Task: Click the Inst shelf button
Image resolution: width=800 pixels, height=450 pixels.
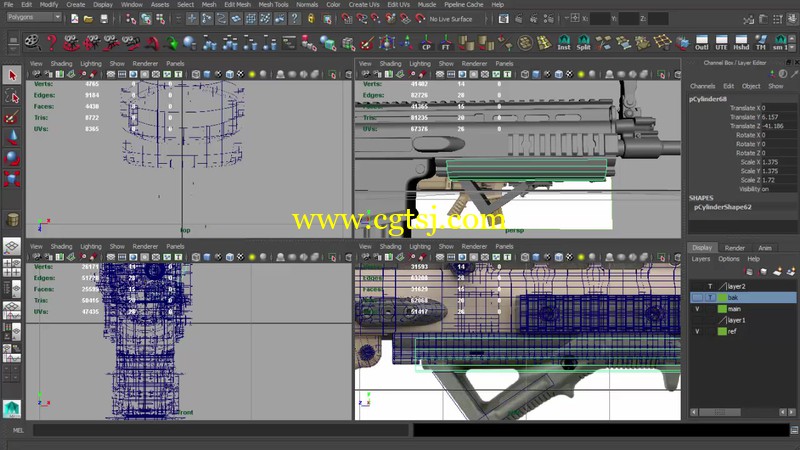Action: tap(564, 43)
